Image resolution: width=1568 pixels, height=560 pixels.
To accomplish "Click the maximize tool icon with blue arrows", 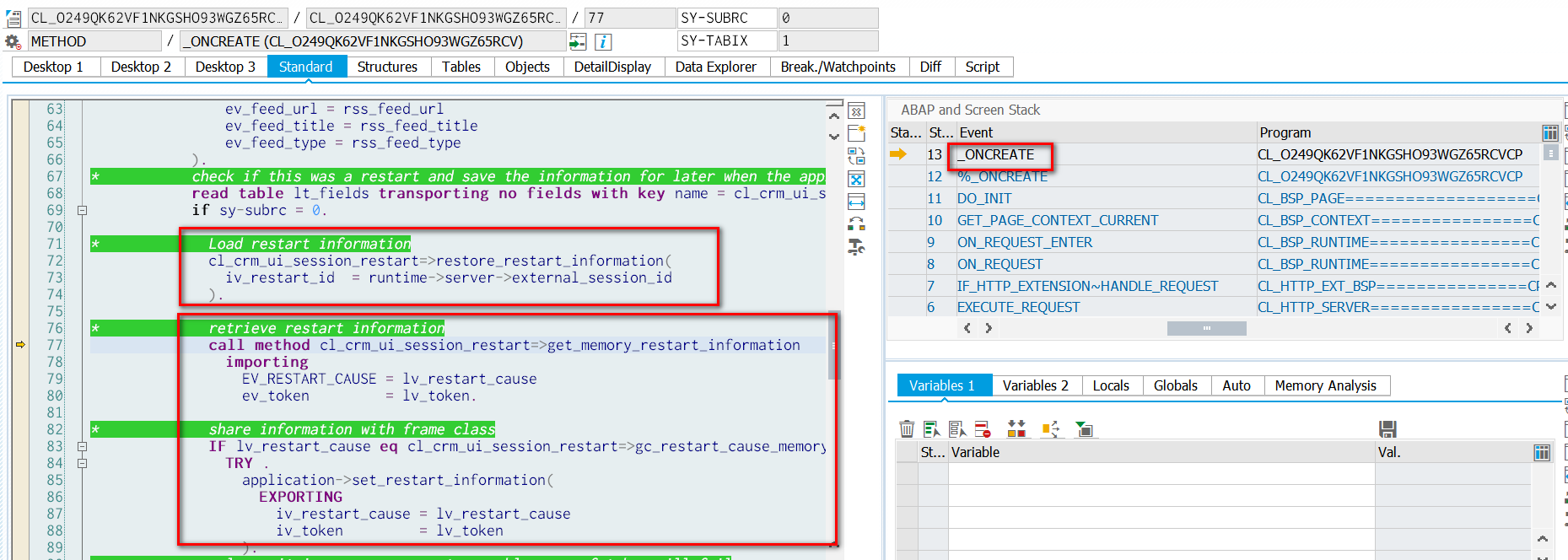I will pos(856,179).
